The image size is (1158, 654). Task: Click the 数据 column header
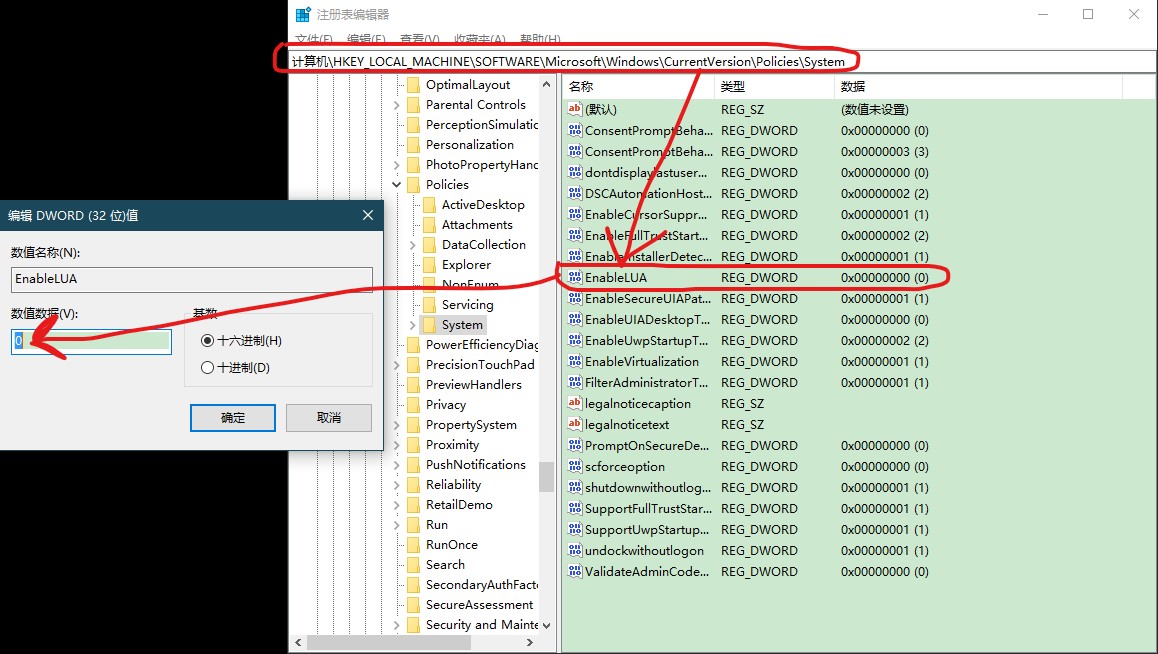coord(979,86)
